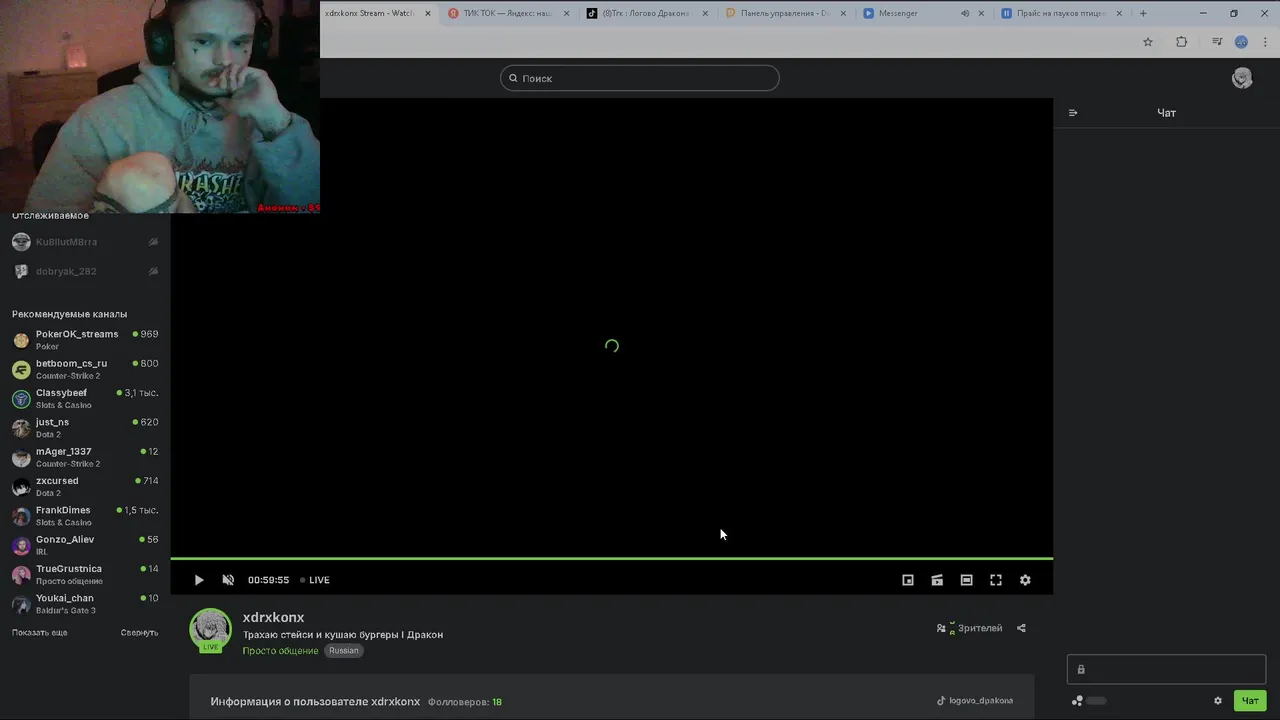Open Classybeef channel
The height and width of the screenshot is (720, 1280).
(x=85, y=398)
